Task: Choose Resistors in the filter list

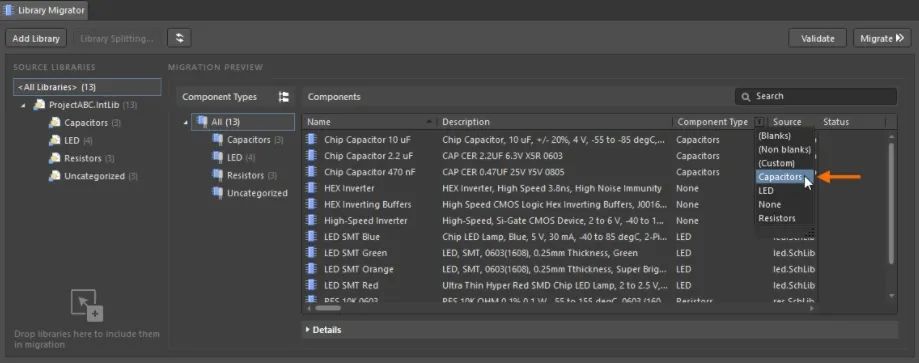Action: [x=777, y=218]
